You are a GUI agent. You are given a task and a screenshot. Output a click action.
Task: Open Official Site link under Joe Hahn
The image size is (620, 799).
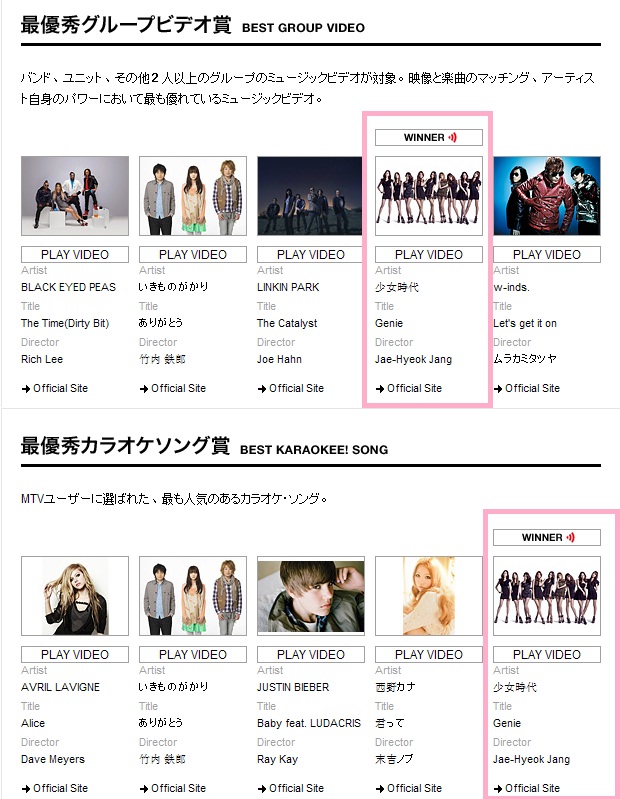[x=291, y=388]
